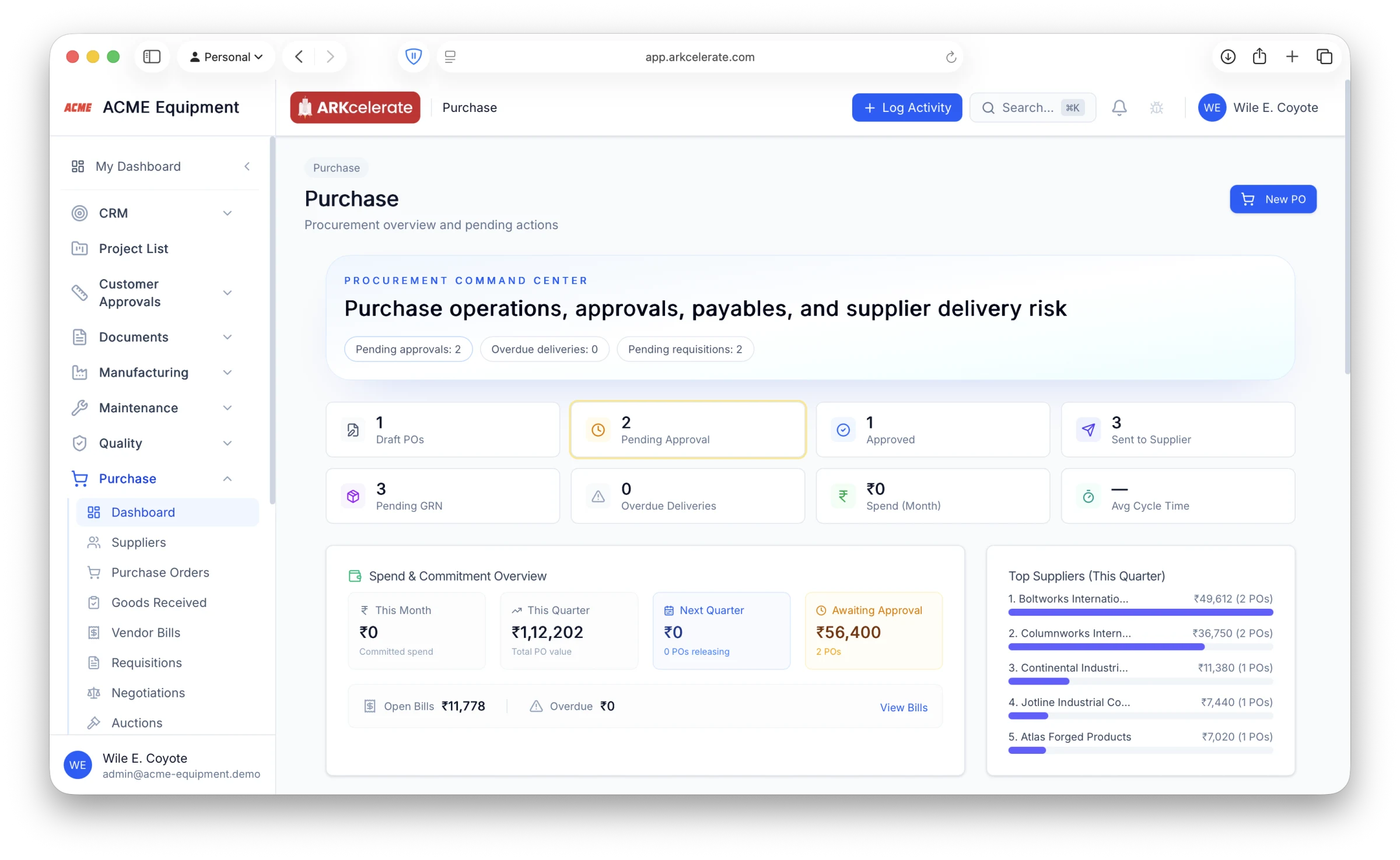Click the reader view icon in address bar

[x=450, y=57]
